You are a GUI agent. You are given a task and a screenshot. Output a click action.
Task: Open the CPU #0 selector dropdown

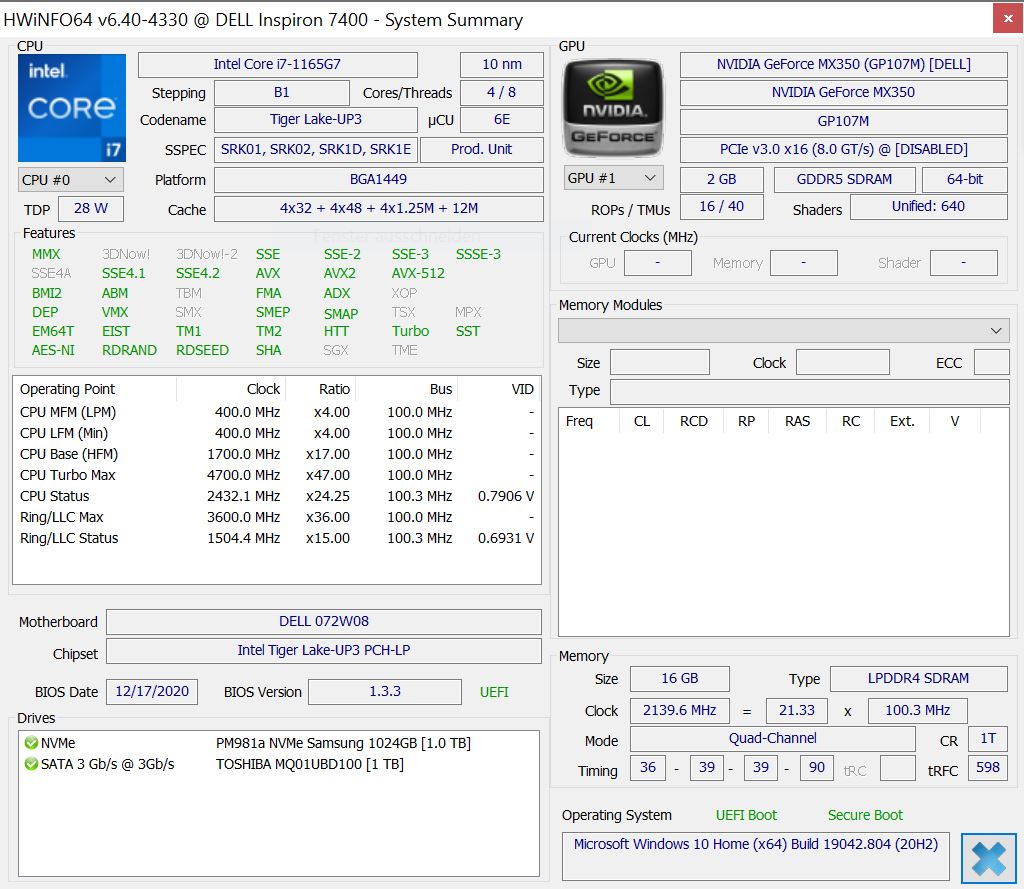[71, 180]
